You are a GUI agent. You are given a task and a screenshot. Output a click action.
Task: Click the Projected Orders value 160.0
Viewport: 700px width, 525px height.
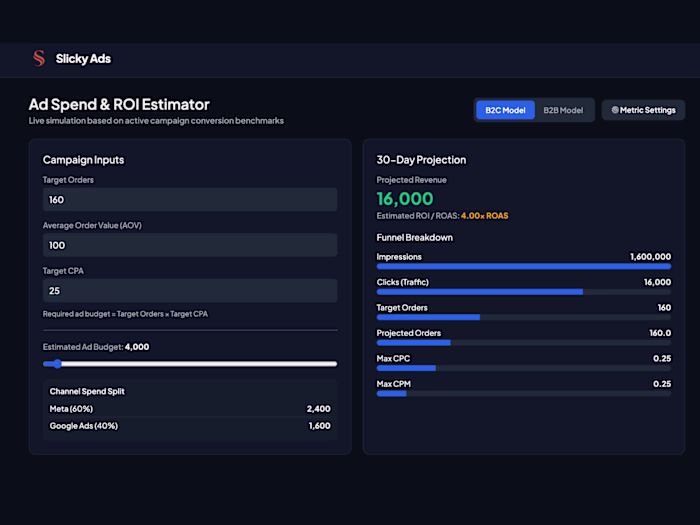point(660,333)
